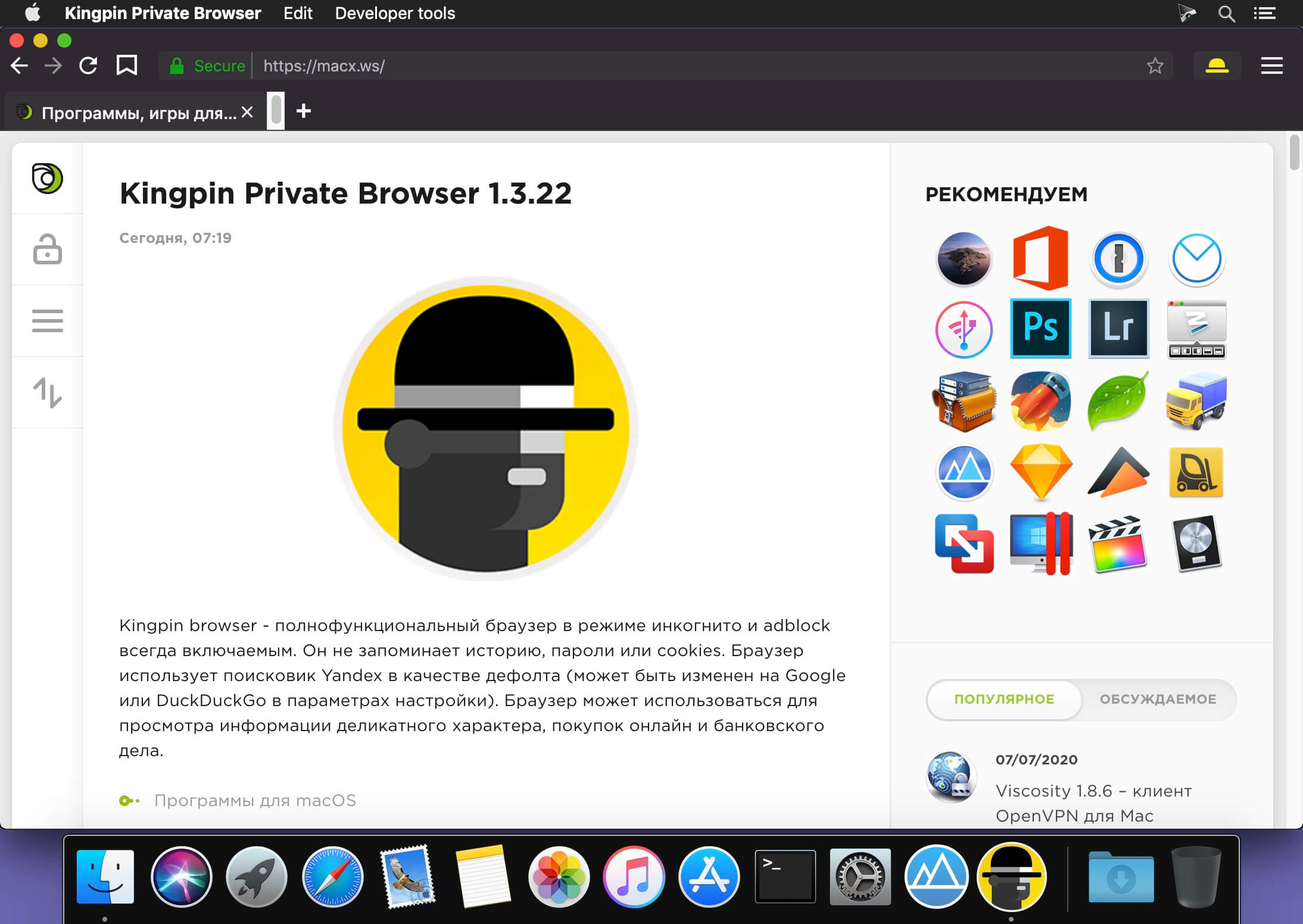Open the Apple menu
Image resolution: width=1303 pixels, height=924 pixels.
[33, 13]
